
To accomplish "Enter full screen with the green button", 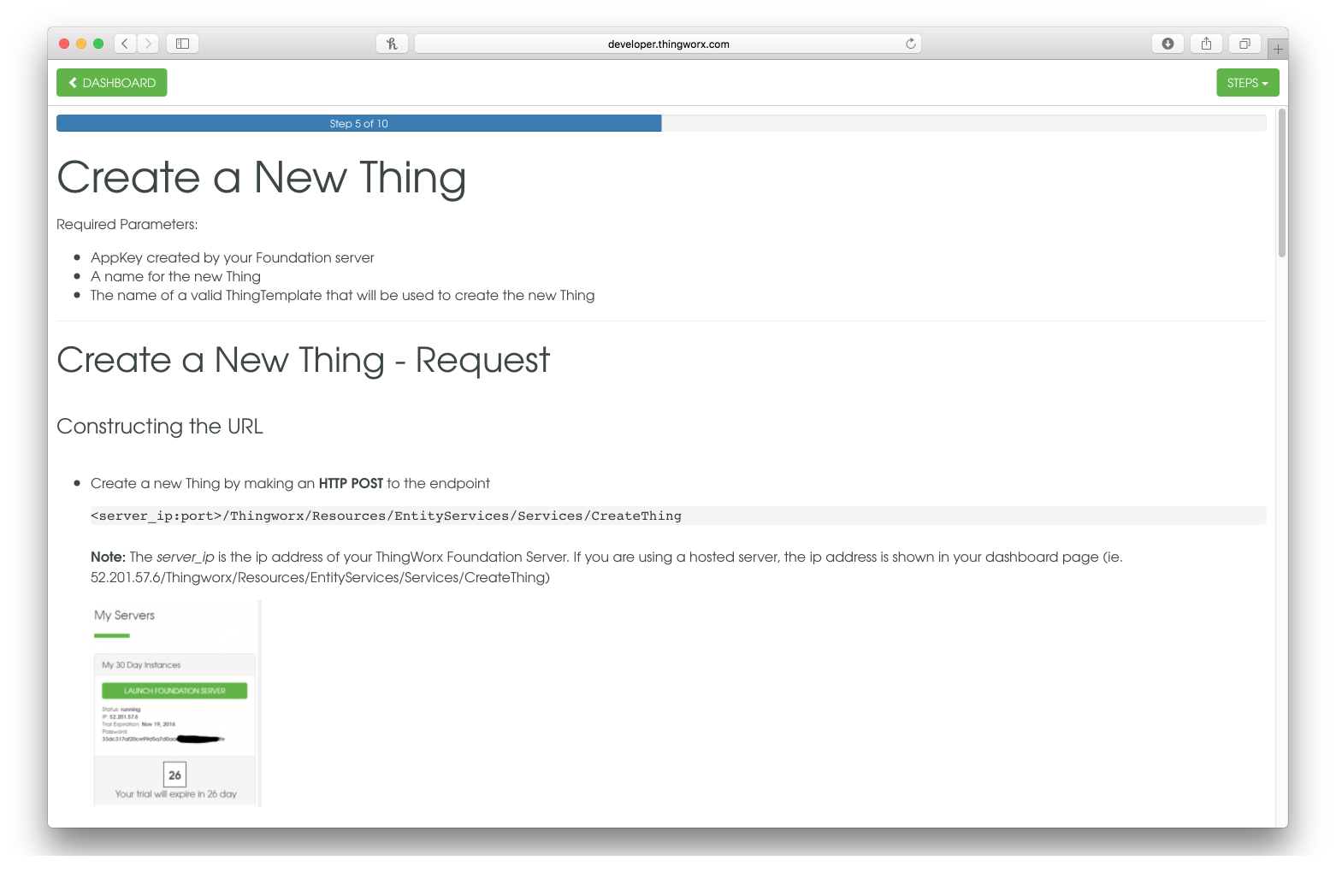I will point(98,44).
